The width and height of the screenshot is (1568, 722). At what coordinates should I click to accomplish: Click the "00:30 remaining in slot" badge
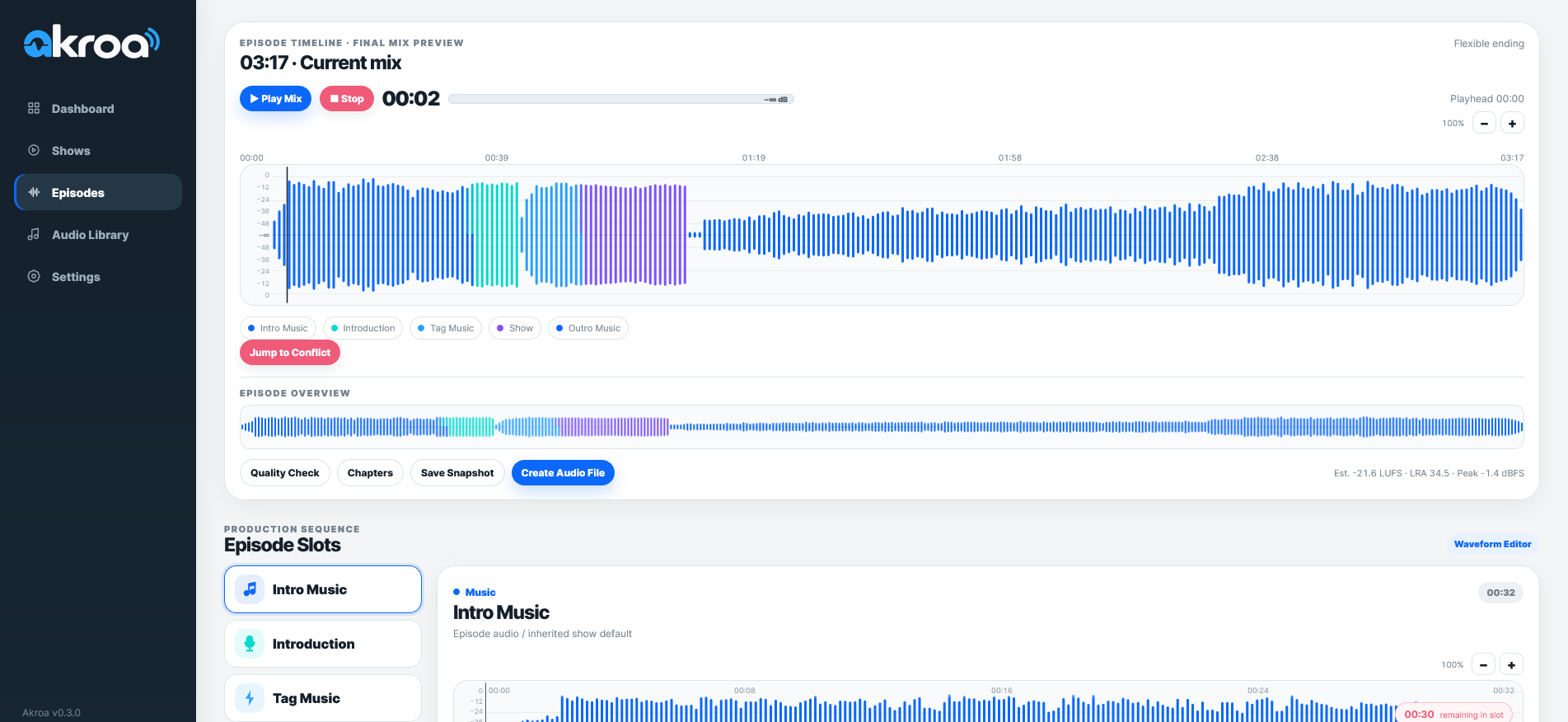[x=1454, y=715]
